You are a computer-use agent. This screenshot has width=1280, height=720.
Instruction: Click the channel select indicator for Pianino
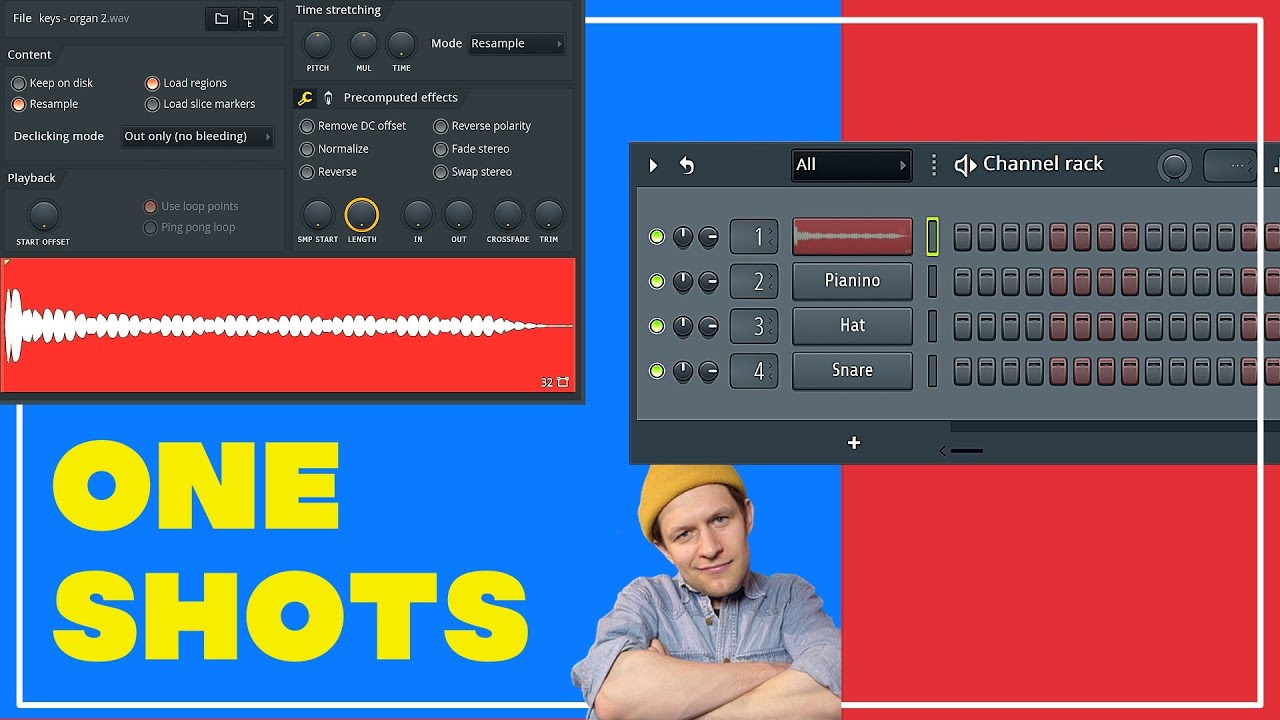click(933, 282)
